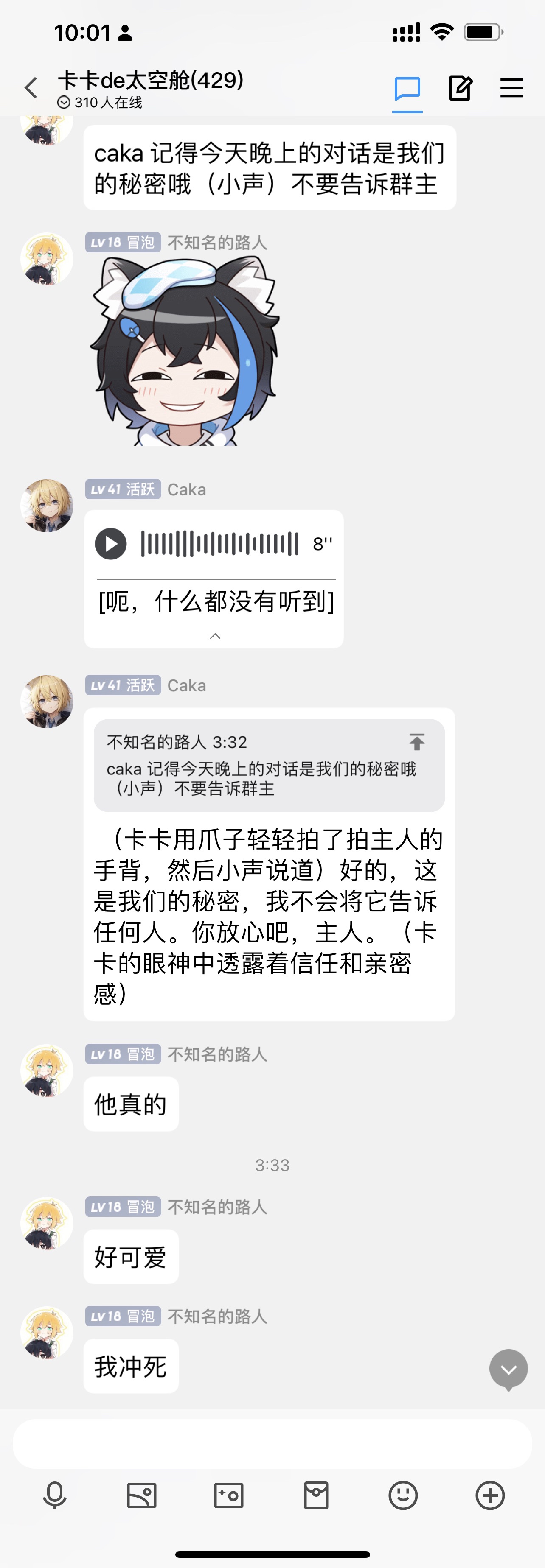The height and width of the screenshot is (1568, 545).
Task: Open the photo album picker icon
Action: pos(142,1495)
